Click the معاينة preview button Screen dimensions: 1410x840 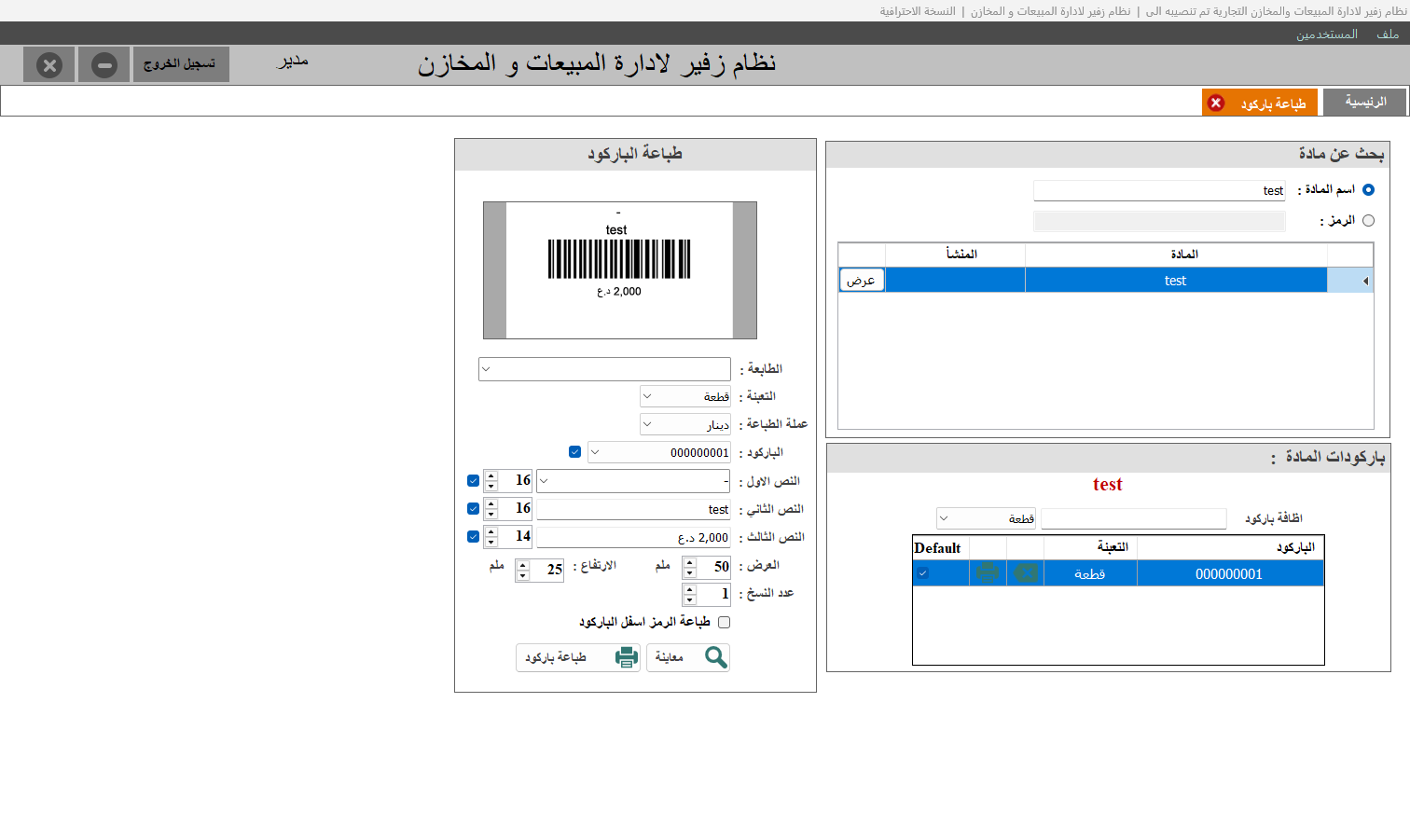(688, 657)
